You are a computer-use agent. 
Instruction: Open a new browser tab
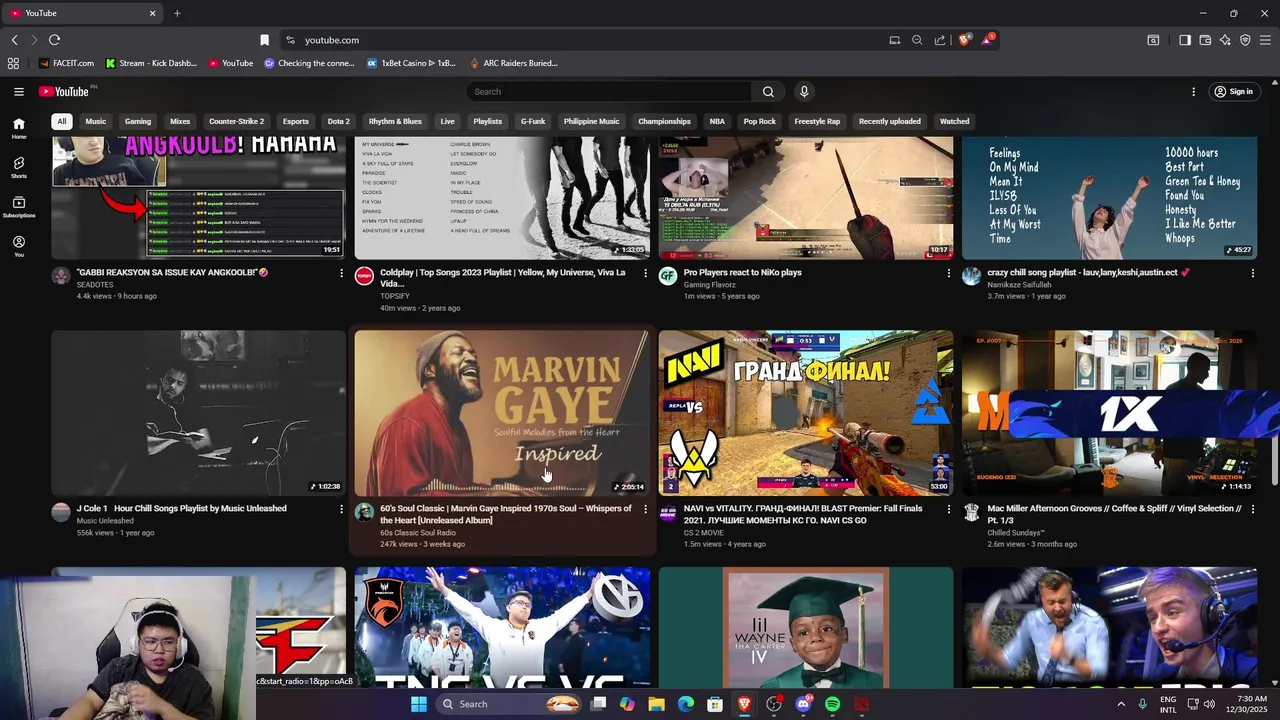tap(177, 13)
